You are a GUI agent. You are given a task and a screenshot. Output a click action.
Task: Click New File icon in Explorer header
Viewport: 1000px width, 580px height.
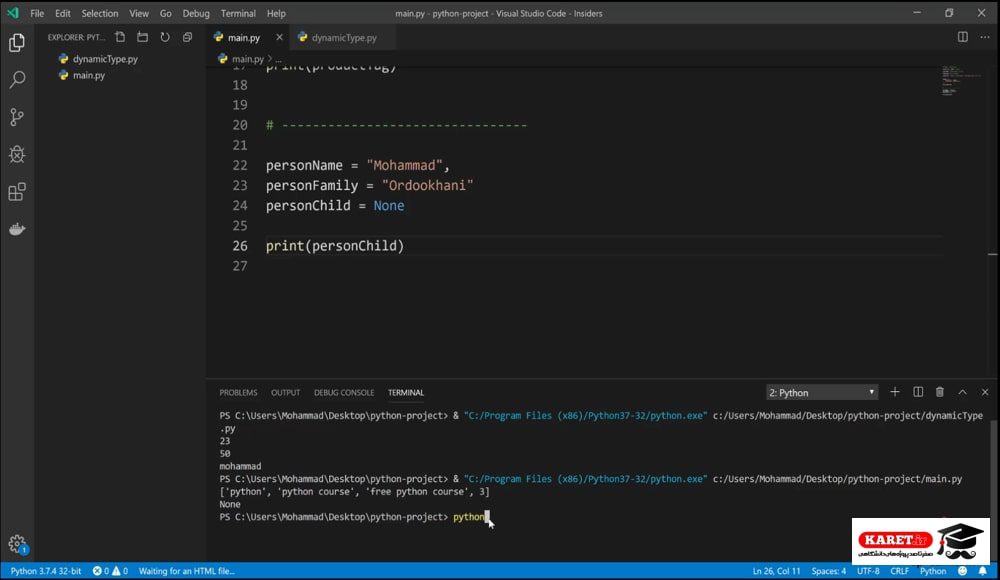[x=120, y=37]
